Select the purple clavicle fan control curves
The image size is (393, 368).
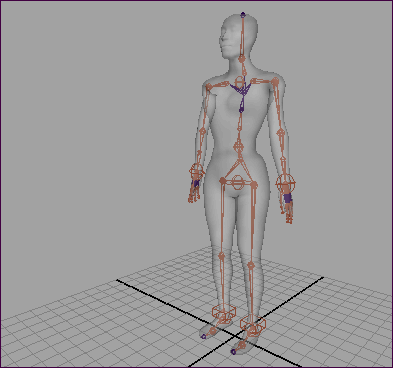(241, 89)
